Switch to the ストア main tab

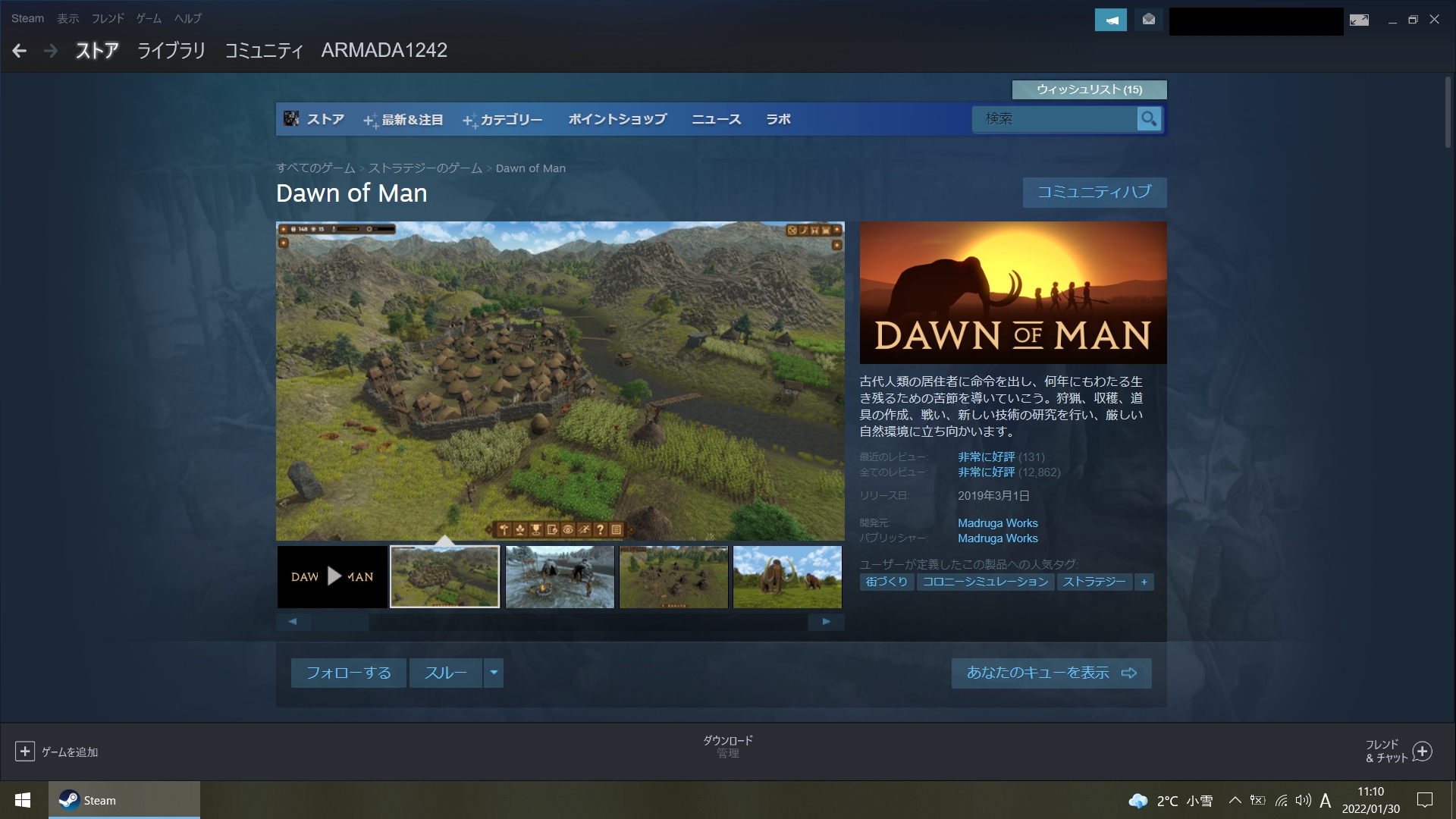tap(97, 51)
